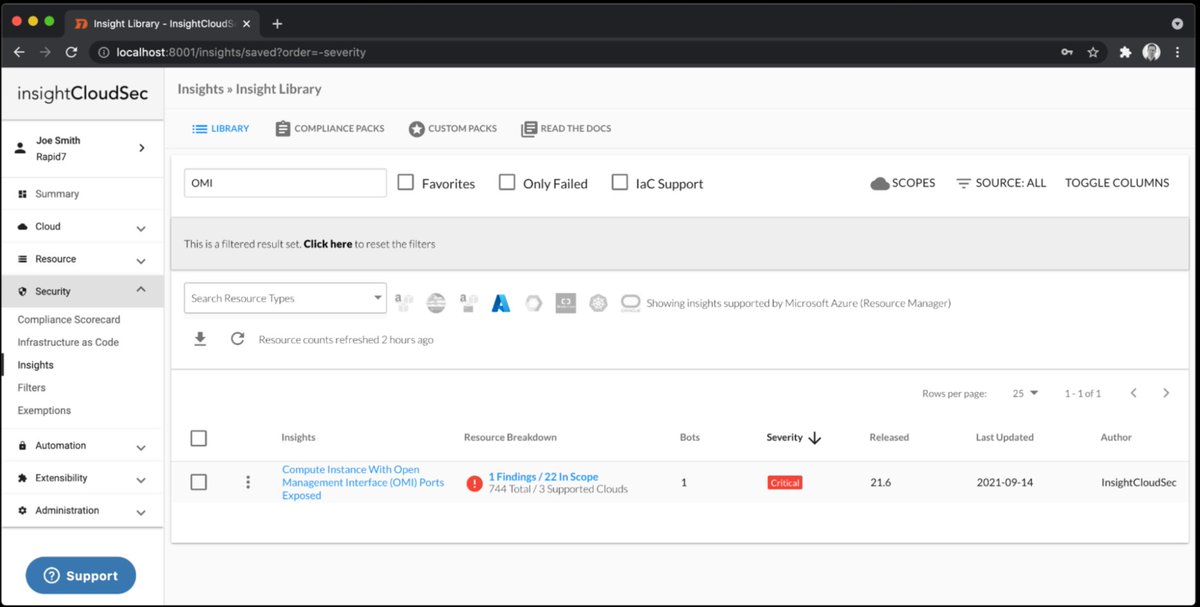
Task: Select the Google Cloud hexagon filter icon
Action: (x=533, y=302)
